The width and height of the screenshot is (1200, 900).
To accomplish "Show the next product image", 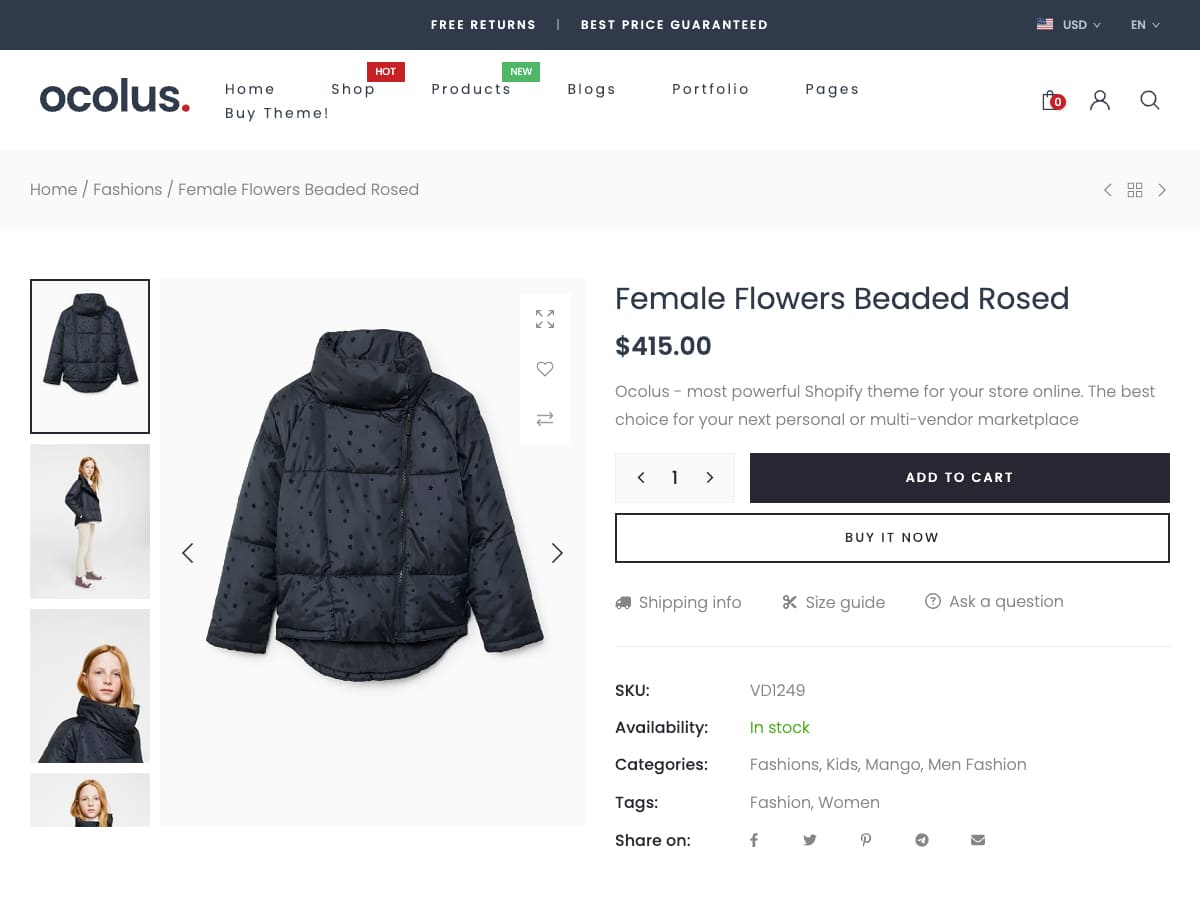I will (557, 553).
